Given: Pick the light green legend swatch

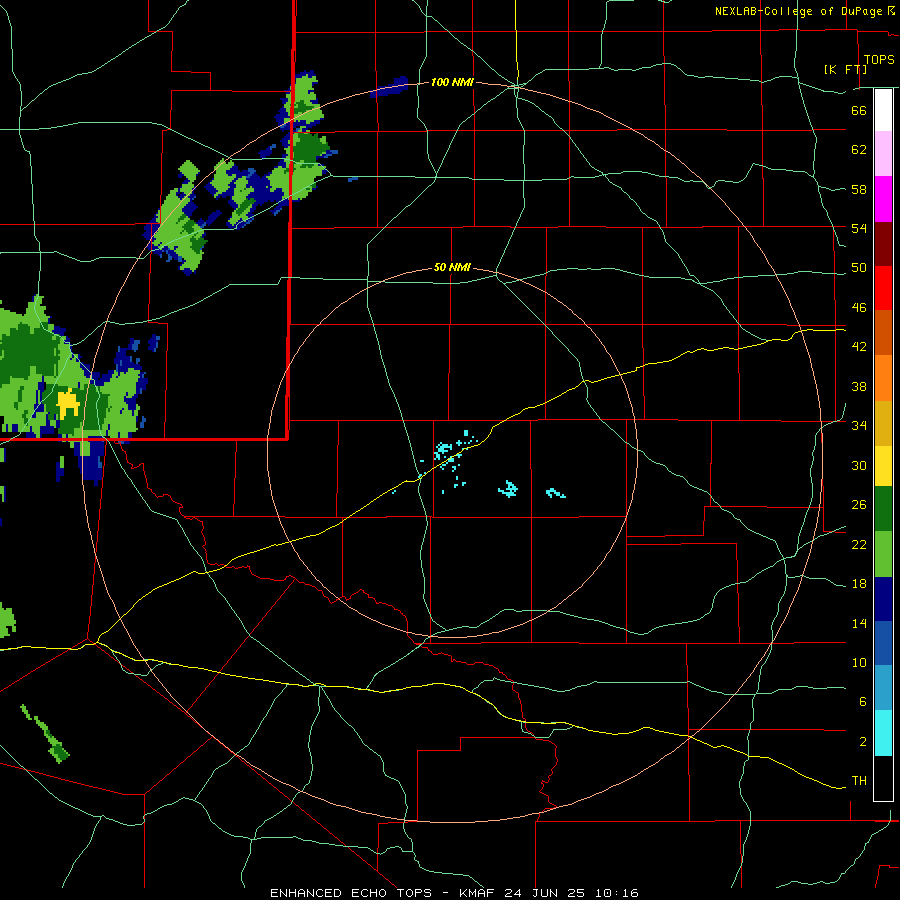Looking at the screenshot, I should pyautogui.click(x=883, y=554).
